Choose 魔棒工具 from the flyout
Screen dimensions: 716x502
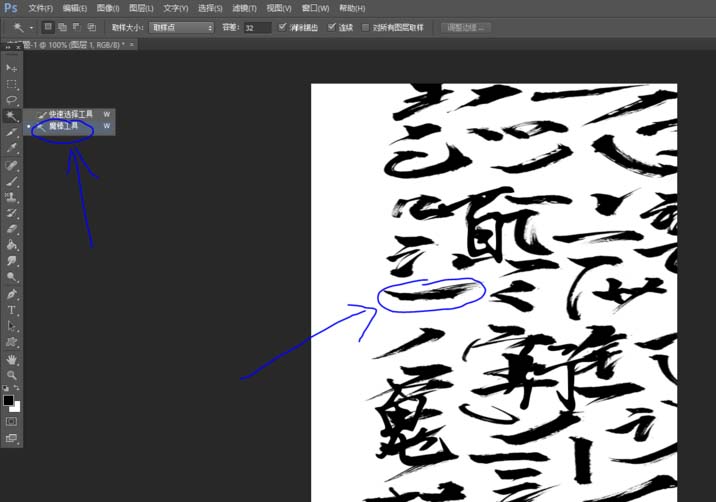click(69, 126)
